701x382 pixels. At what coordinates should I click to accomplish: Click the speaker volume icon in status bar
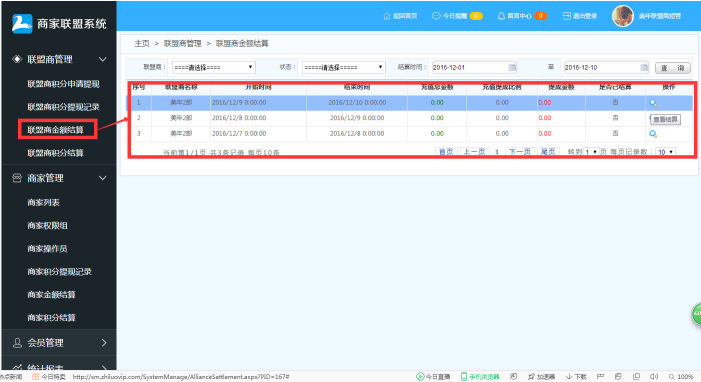pyautogui.click(x=654, y=377)
